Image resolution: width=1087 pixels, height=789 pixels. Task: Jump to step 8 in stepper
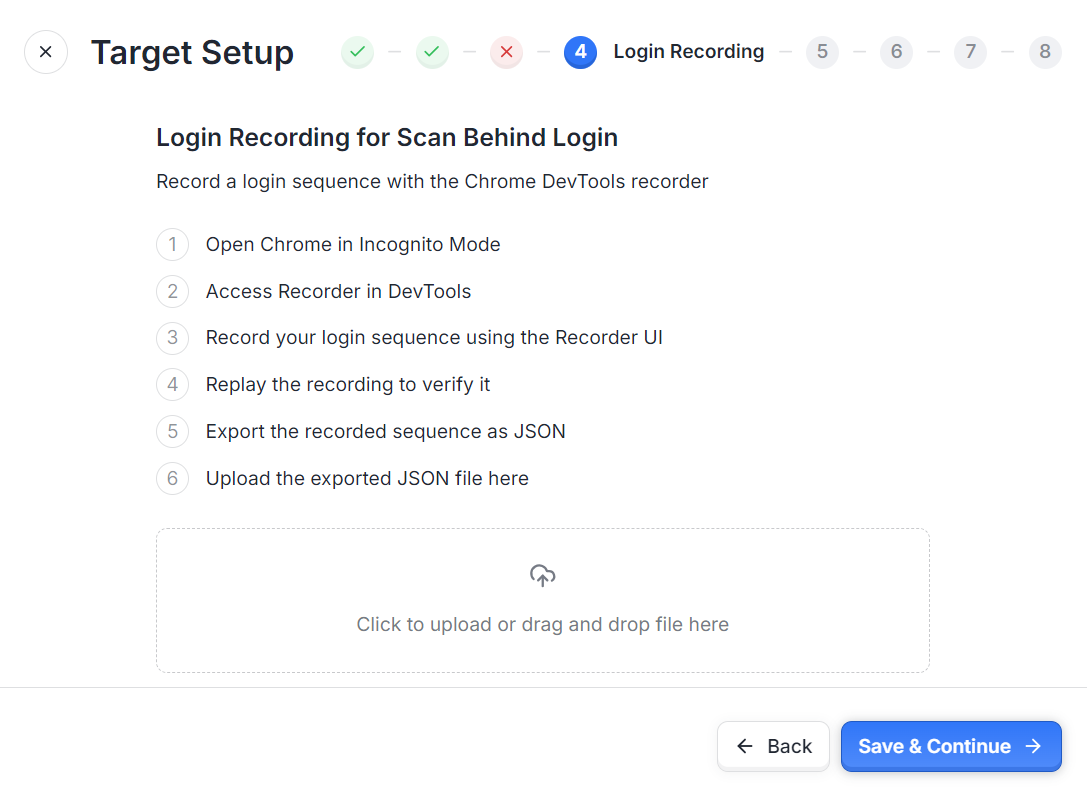[1045, 52]
